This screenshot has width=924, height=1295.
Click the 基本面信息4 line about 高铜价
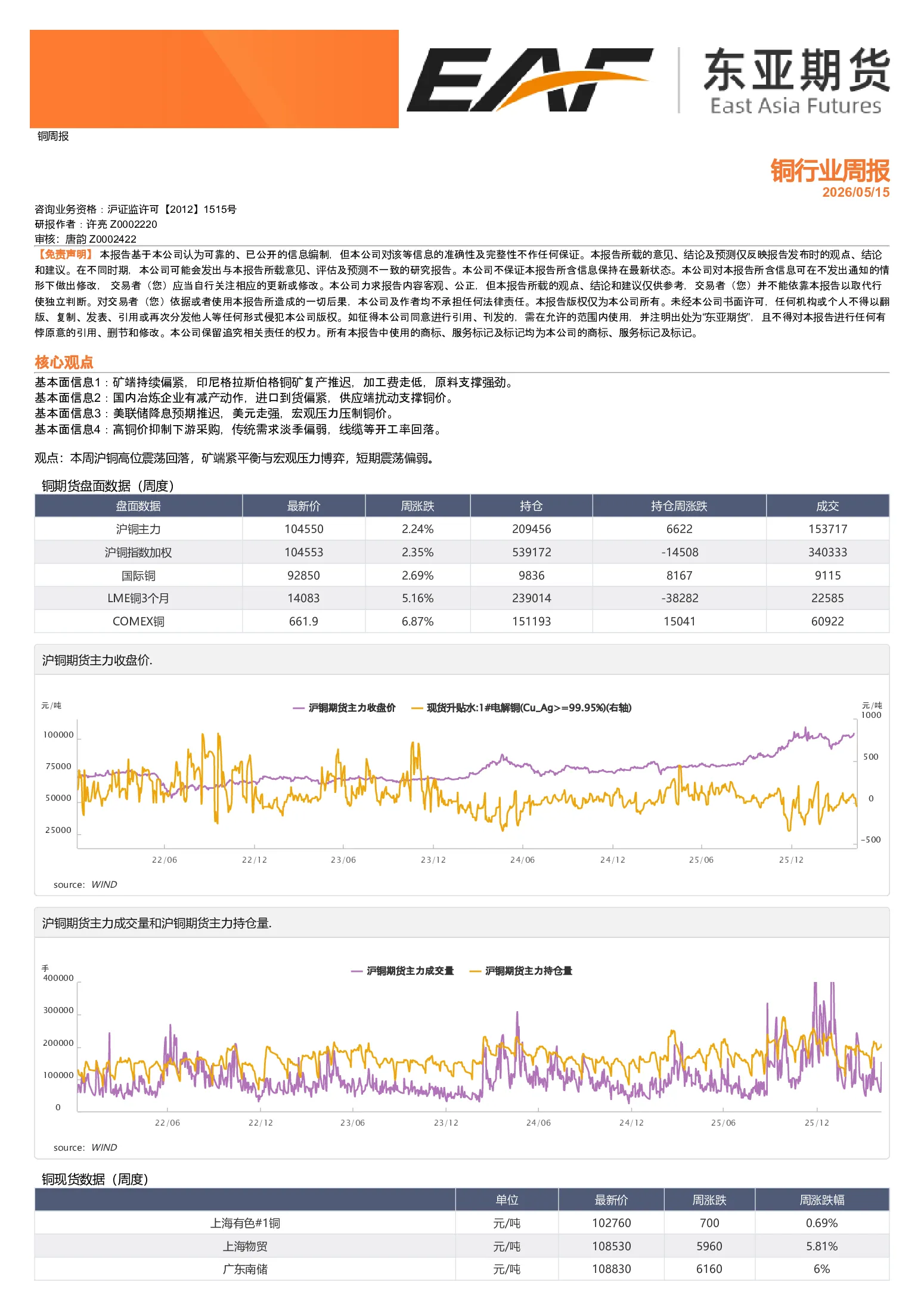[x=239, y=429]
